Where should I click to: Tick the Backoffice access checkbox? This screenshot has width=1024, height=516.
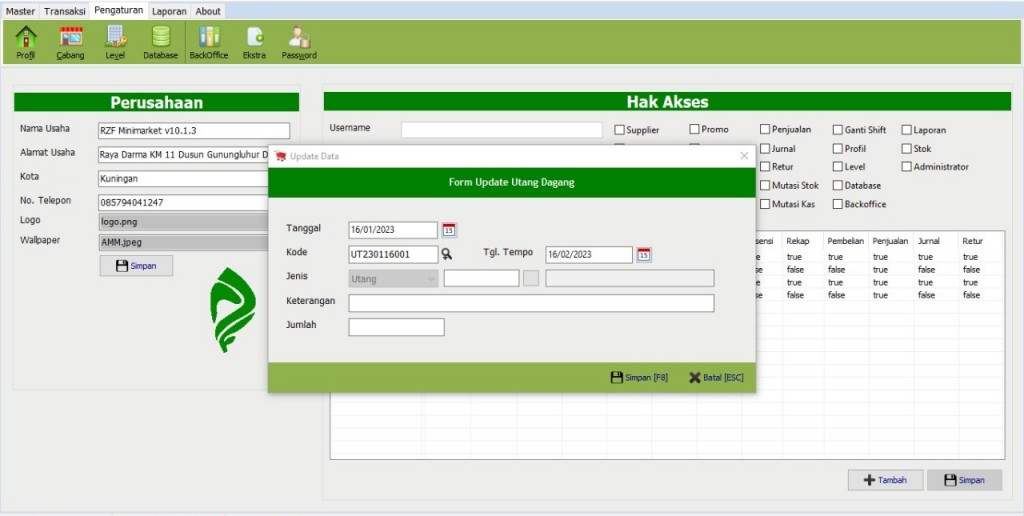(838, 204)
